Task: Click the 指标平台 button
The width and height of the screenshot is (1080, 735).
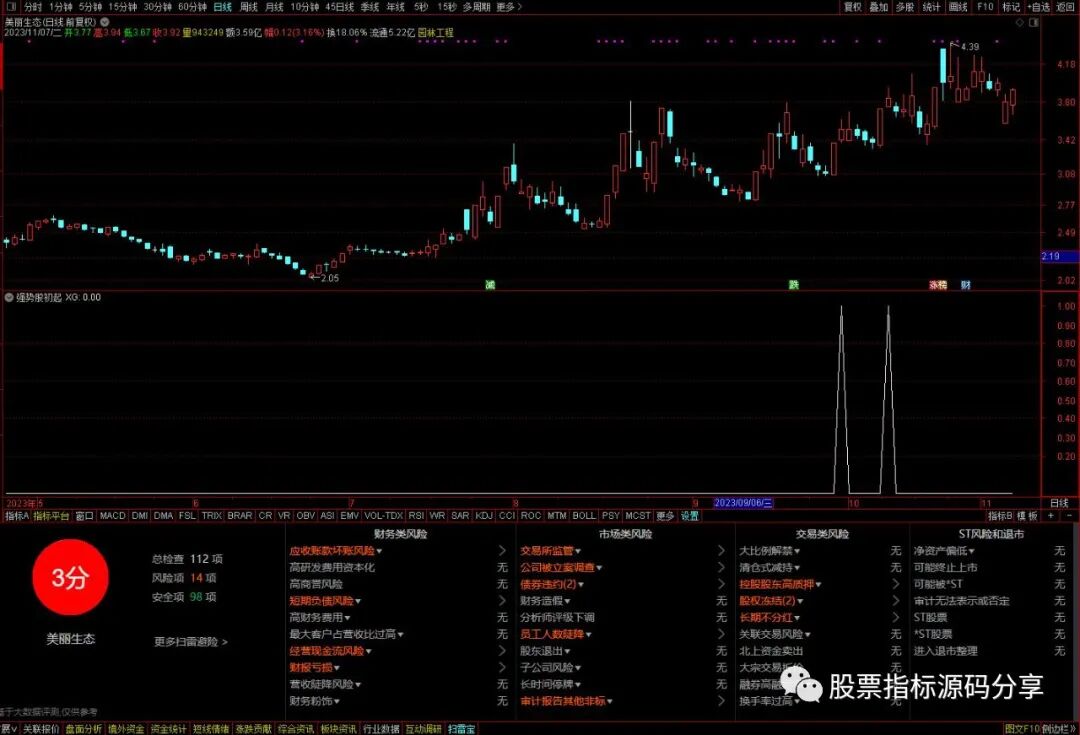Action: pos(52,515)
